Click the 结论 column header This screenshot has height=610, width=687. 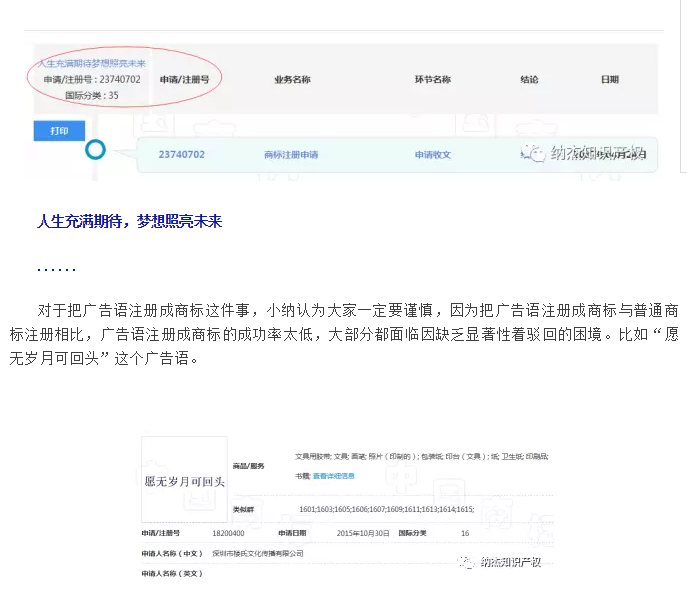(529, 79)
